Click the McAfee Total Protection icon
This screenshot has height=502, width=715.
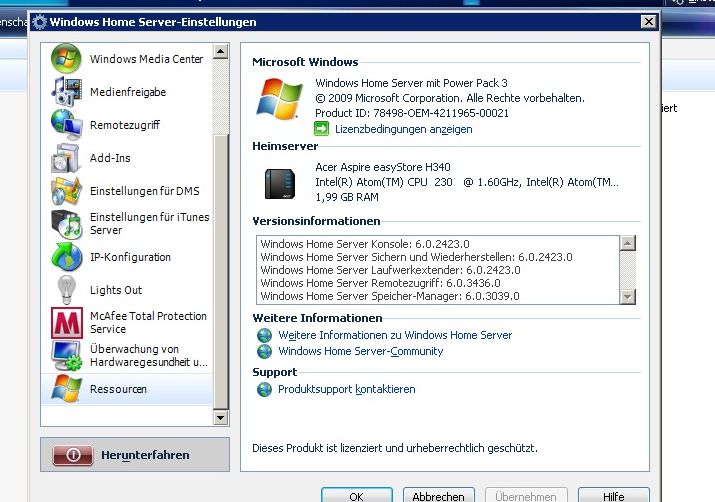click(x=67, y=323)
